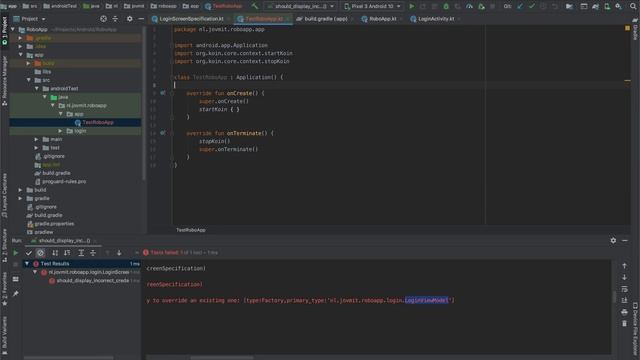This screenshot has height=360, width=640.
Task: Select should_display_incorrect_crede test result
Action: point(92,281)
